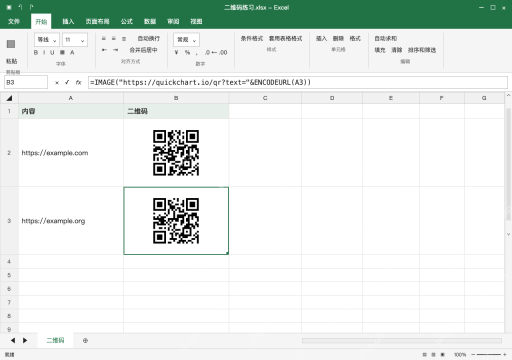
Task: Toggle 自动换行 wrap text
Action: pos(149,39)
